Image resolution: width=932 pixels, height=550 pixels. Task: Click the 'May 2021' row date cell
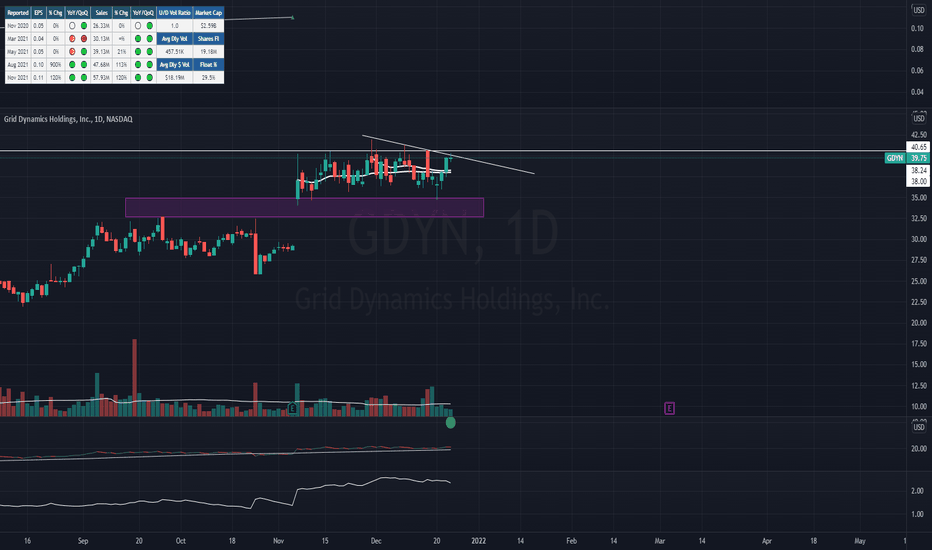(x=18, y=52)
